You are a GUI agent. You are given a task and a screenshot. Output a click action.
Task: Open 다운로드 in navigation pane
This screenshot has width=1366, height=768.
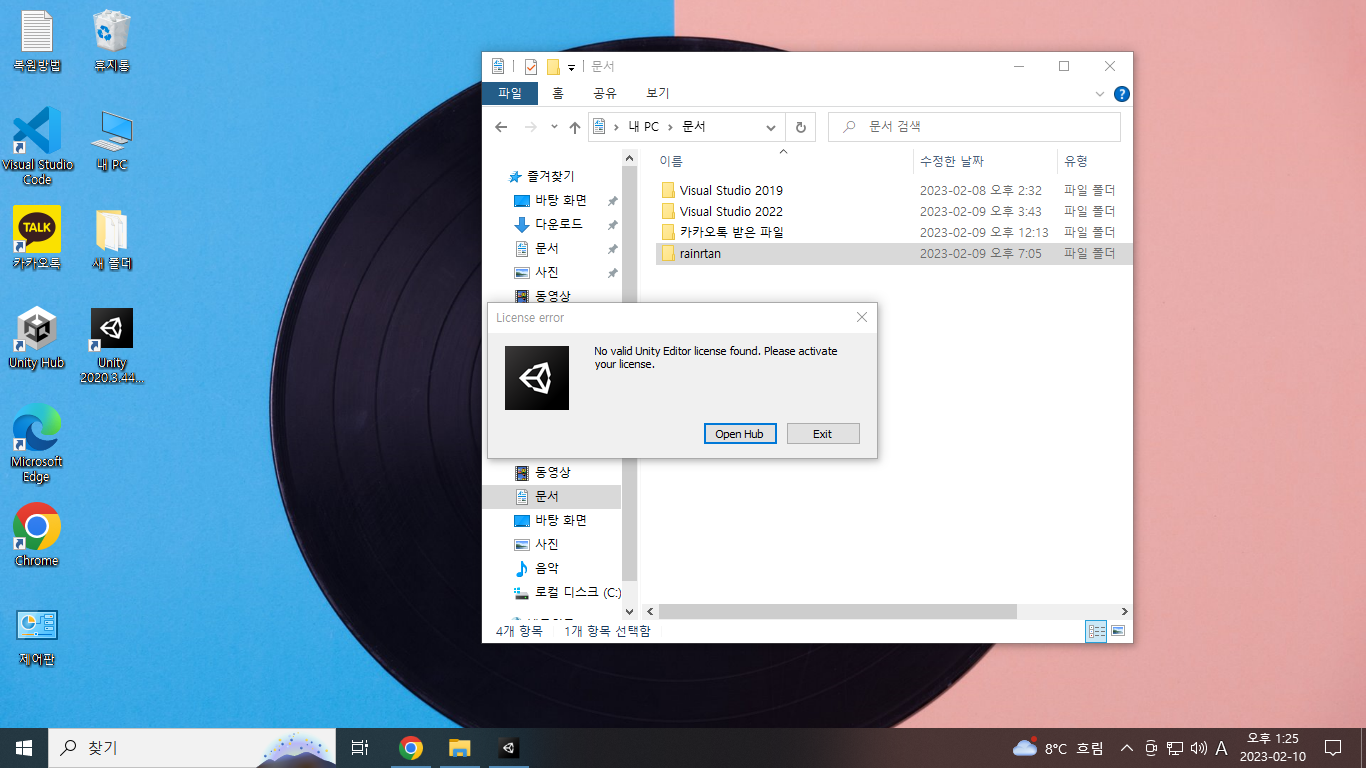click(559, 224)
